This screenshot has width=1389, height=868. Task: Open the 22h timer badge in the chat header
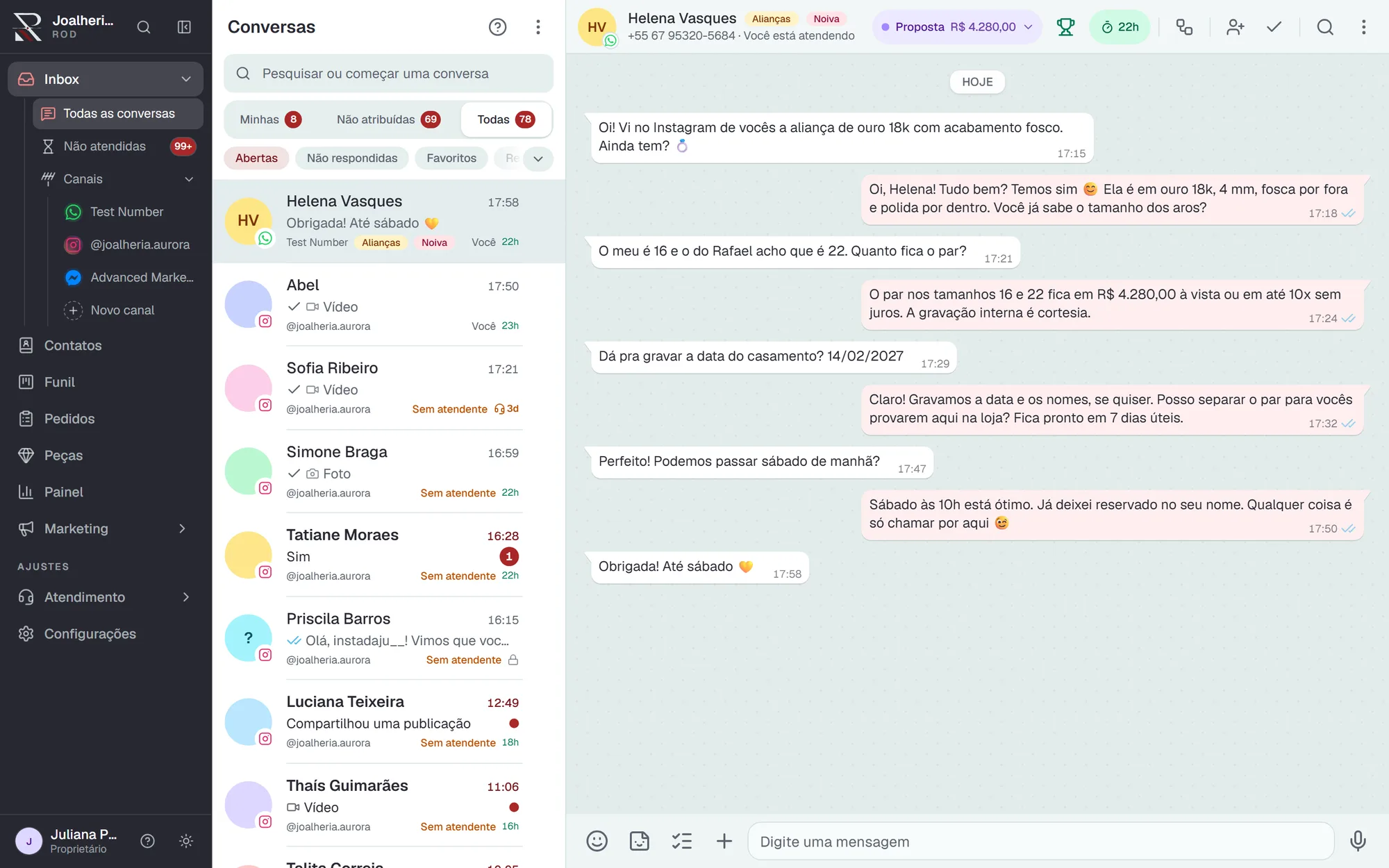click(x=1120, y=27)
